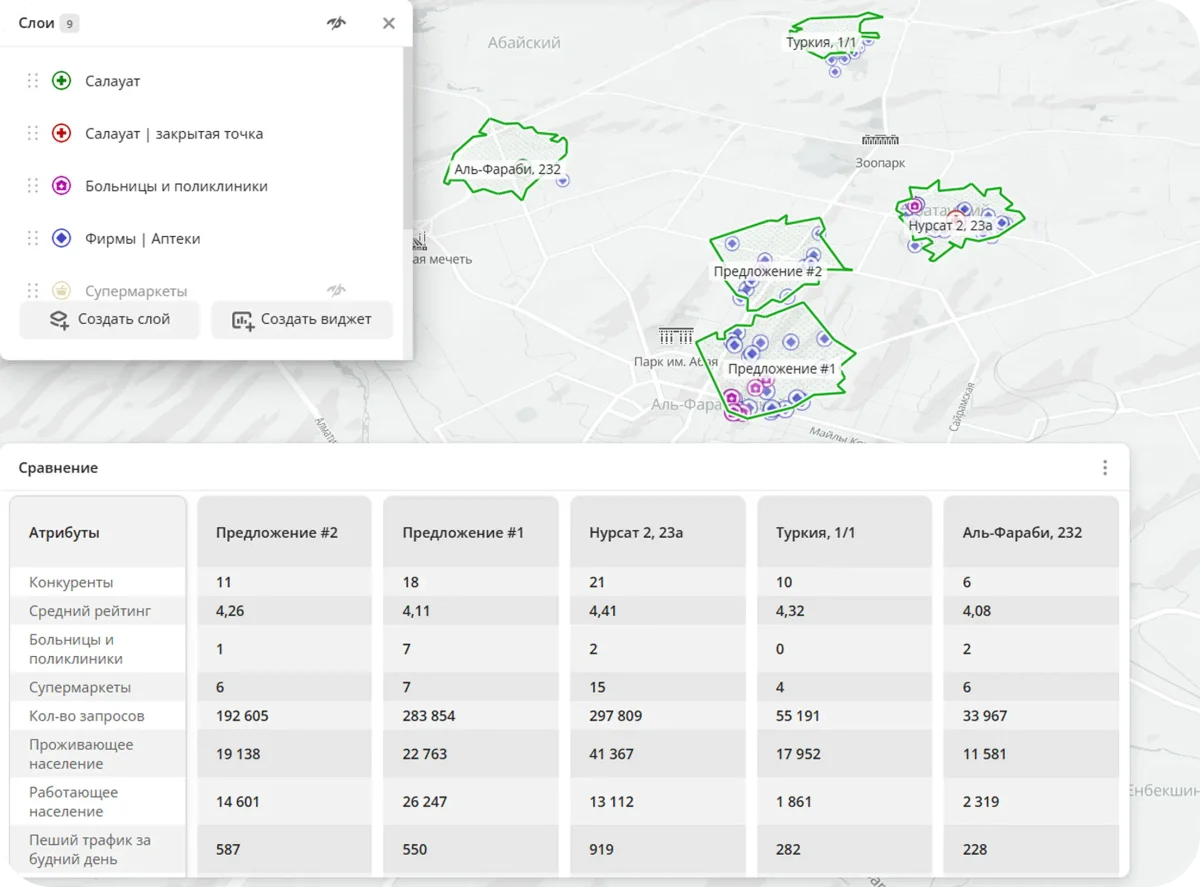1200x887 pixels.
Task: Click the value 41 367 in table
Action: [x=611, y=754]
